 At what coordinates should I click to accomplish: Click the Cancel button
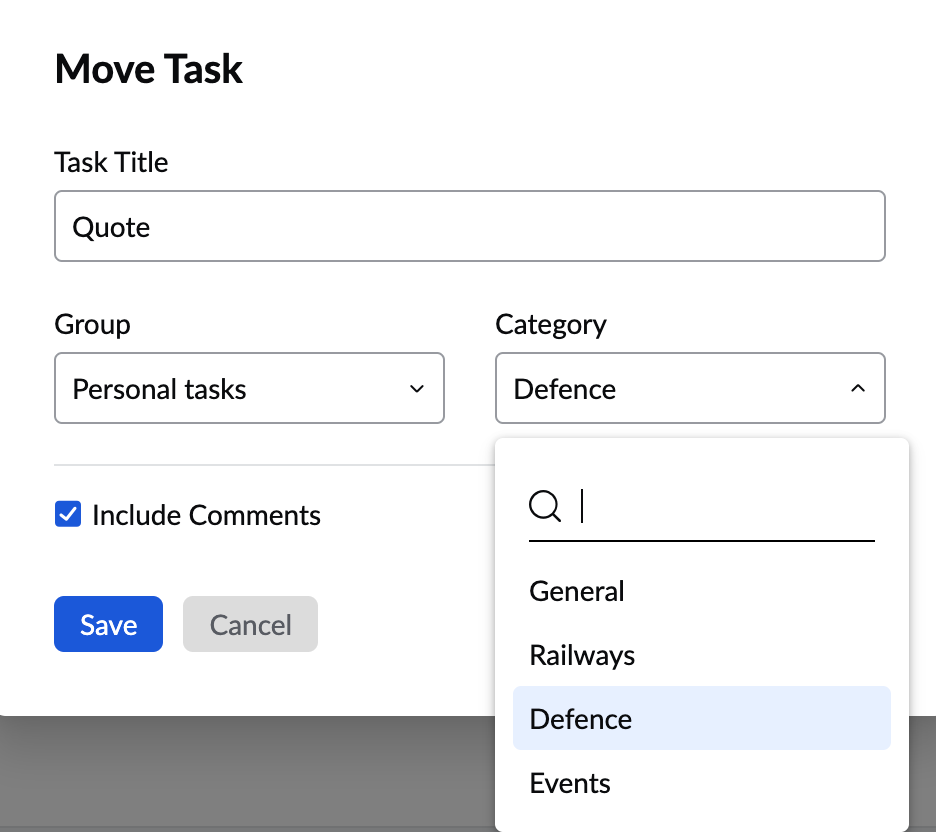click(x=250, y=624)
